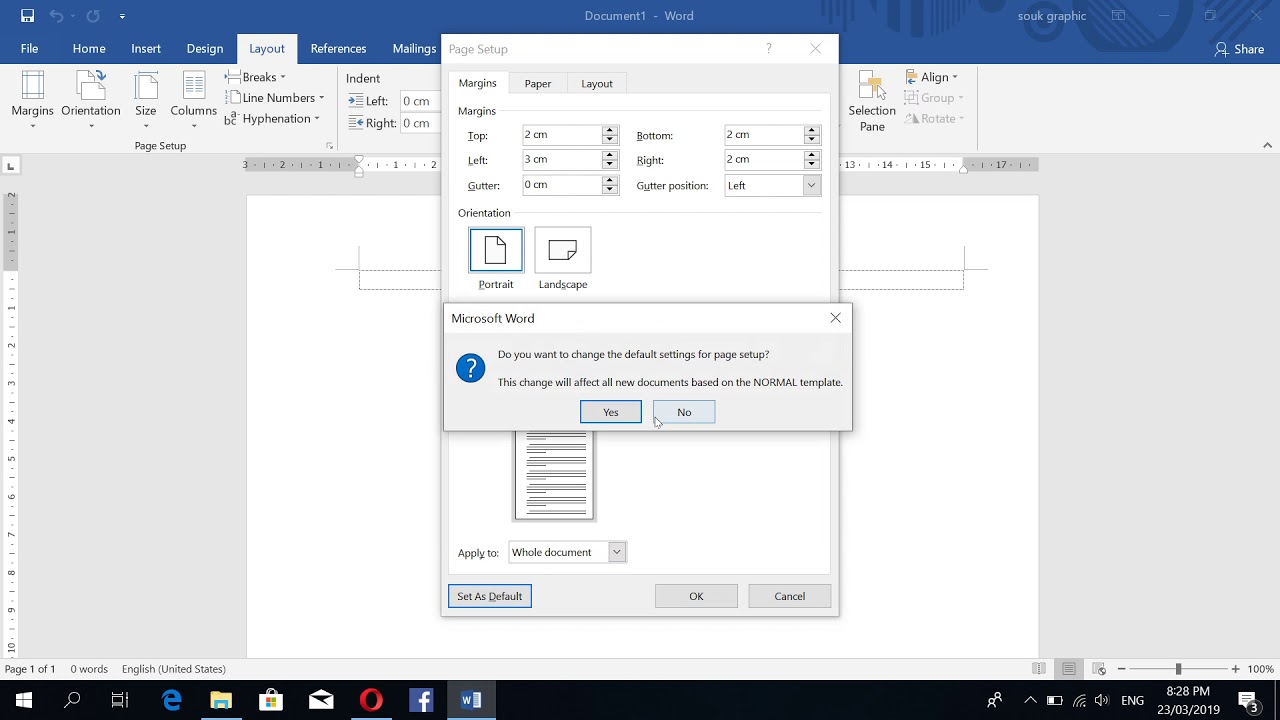Switch to Print Layout view
This screenshot has width=1280, height=720.
coord(1069,669)
